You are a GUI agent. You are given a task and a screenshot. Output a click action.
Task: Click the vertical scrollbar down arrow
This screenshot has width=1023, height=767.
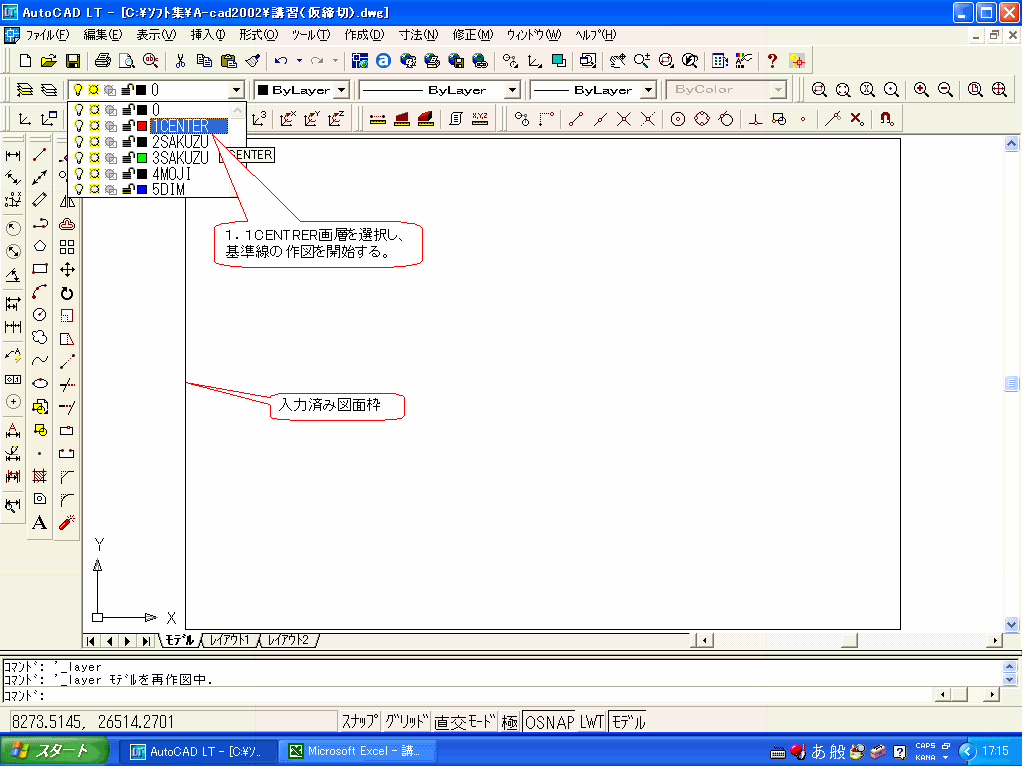(x=1011, y=624)
